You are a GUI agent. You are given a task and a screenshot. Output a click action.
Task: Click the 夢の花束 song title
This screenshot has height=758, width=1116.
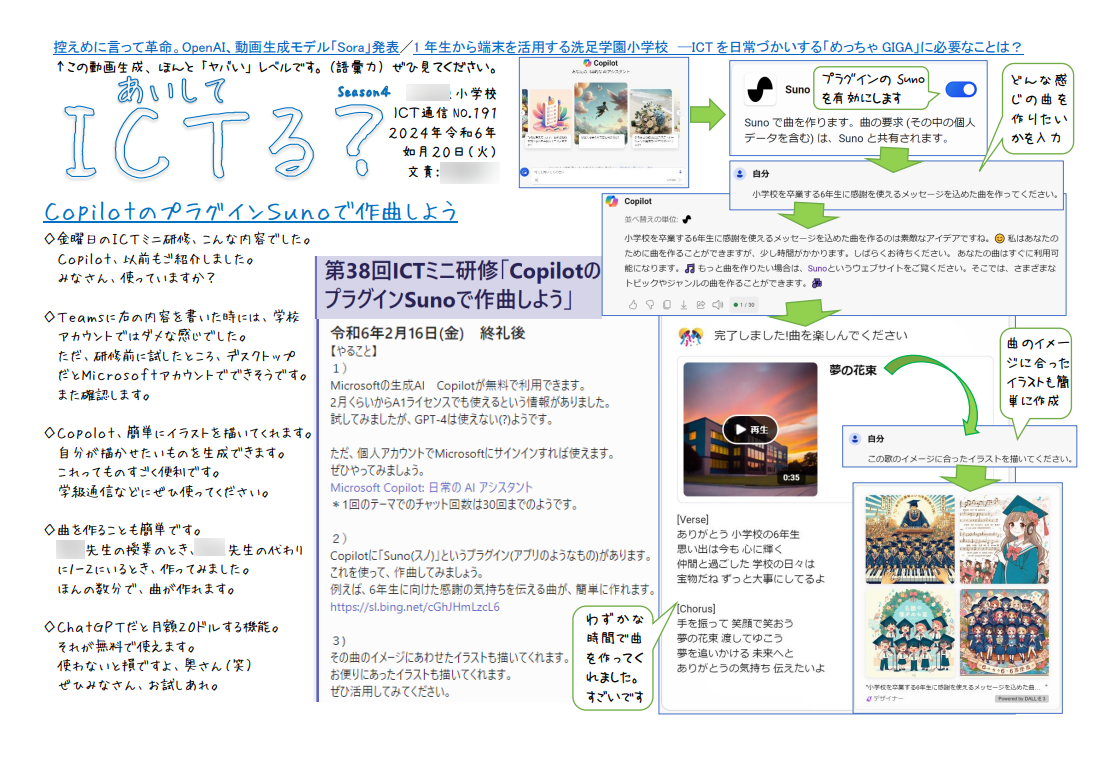853,370
